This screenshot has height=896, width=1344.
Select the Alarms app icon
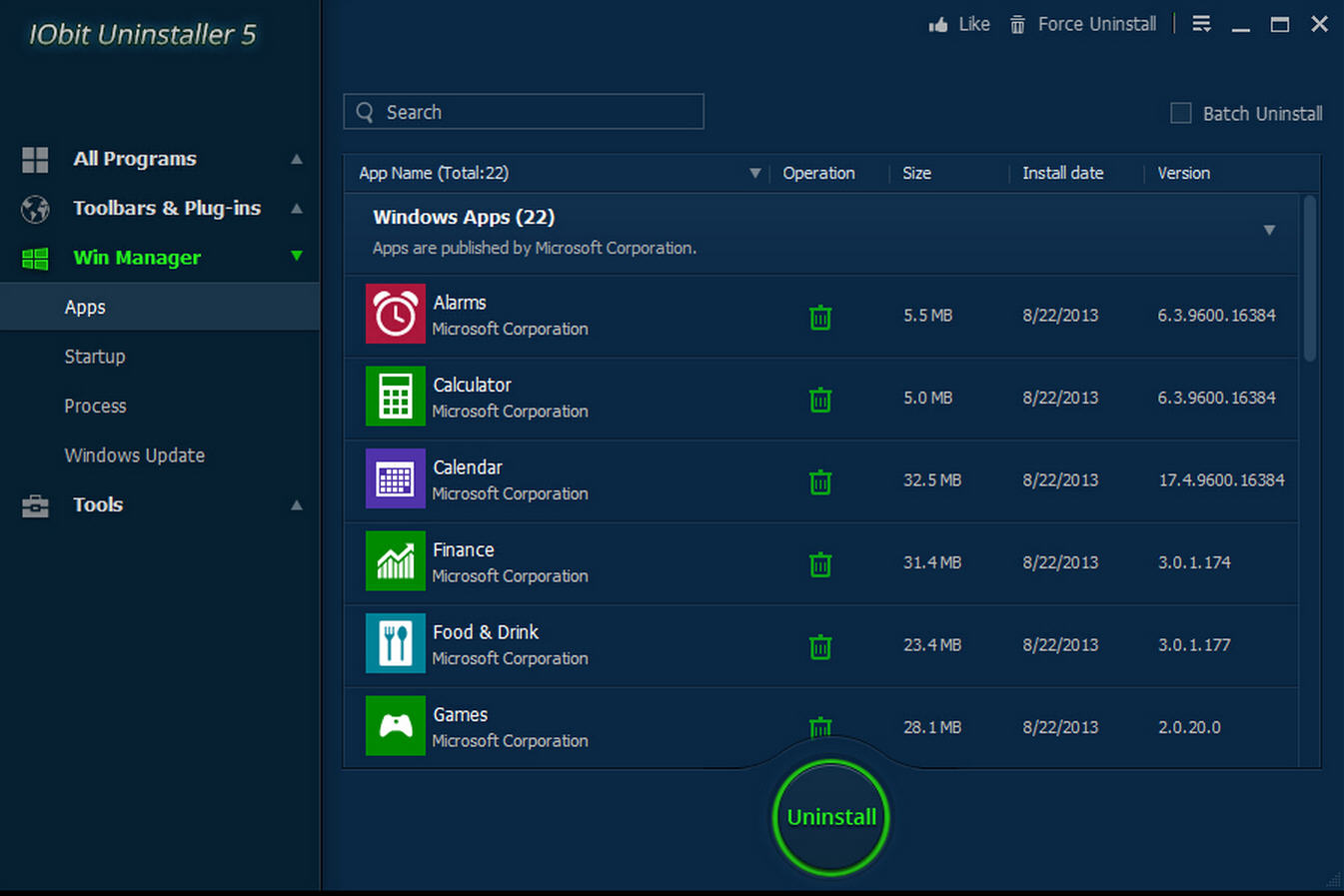396,314
